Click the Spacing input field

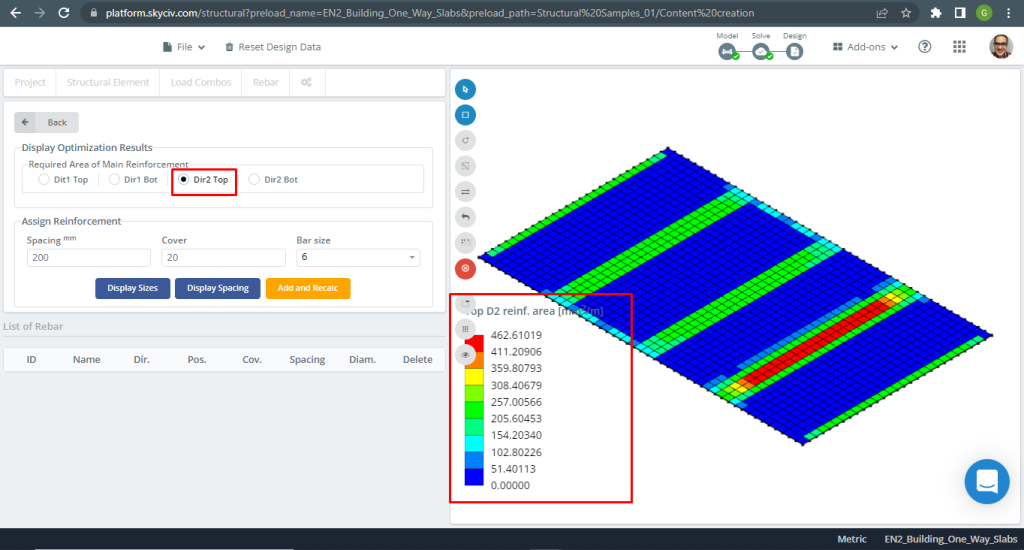[x=88, y=258]
